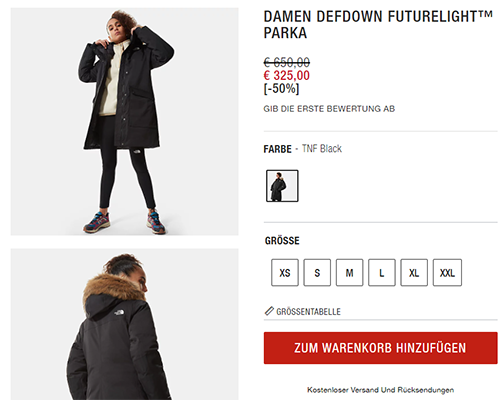The height and width of the screenshot is (400, 500).
Task: Choose size XL
Action: (x=414, y=273)
